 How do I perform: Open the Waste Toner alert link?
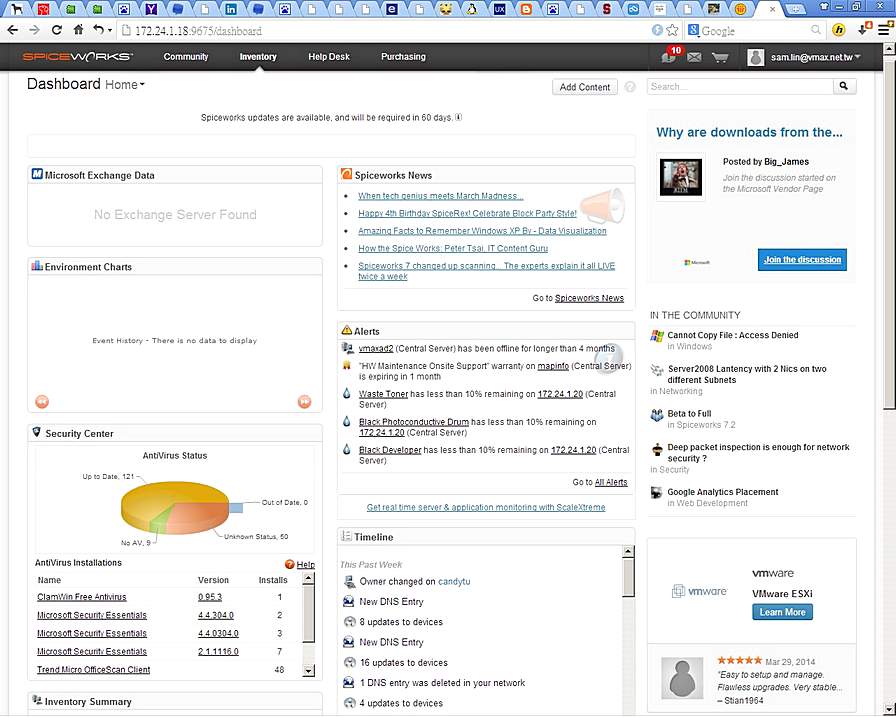coord(383,394)
